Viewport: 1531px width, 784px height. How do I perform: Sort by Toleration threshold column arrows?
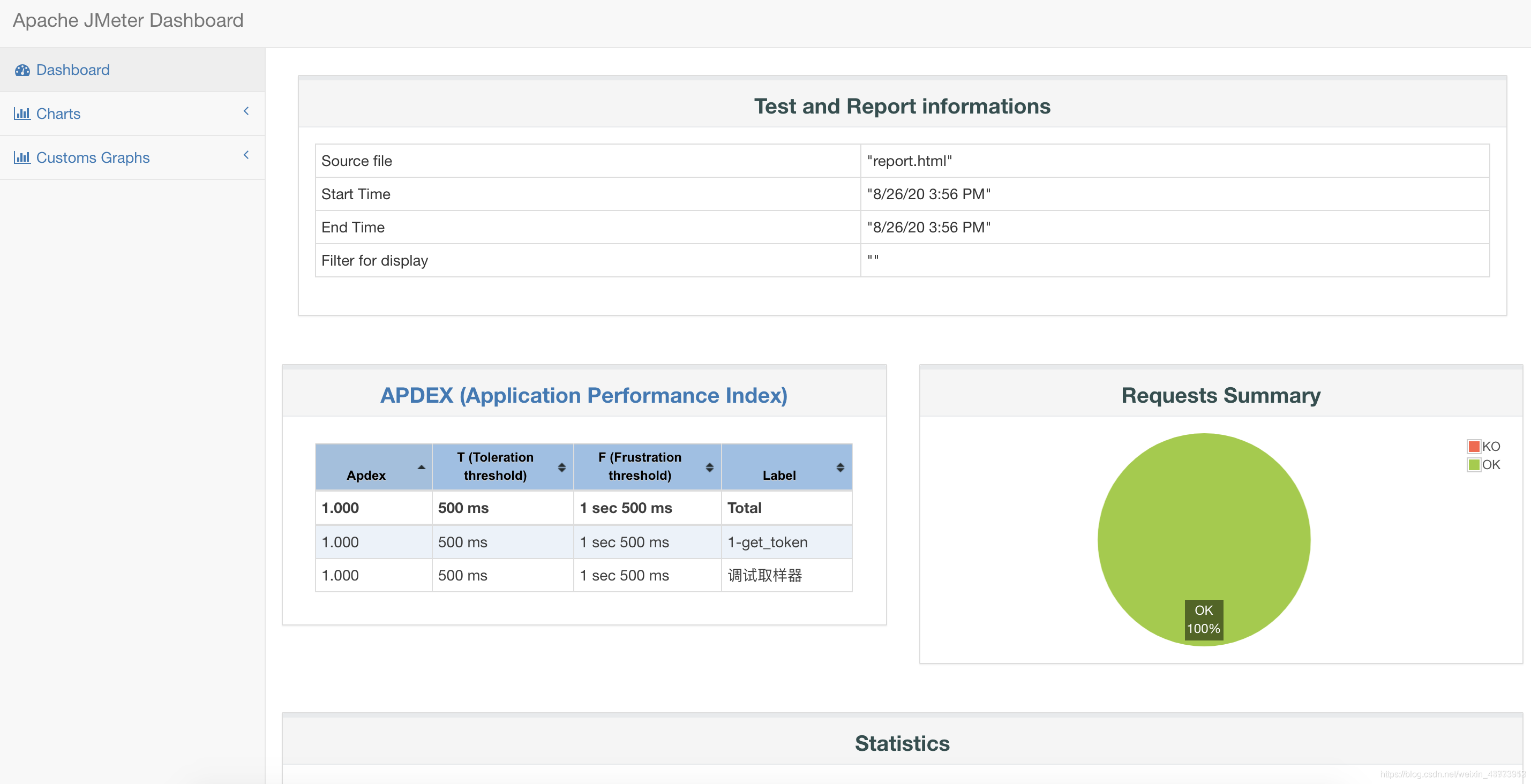[x=561, y=468]
